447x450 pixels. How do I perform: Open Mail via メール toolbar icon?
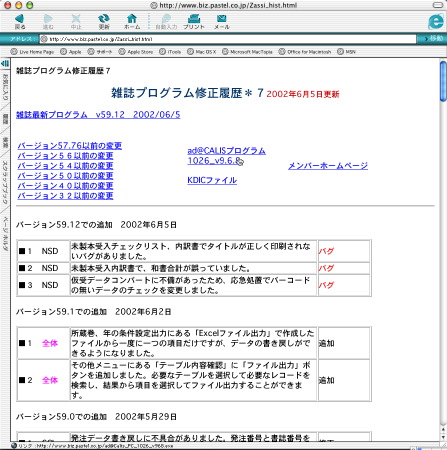[x=222, y=22]
